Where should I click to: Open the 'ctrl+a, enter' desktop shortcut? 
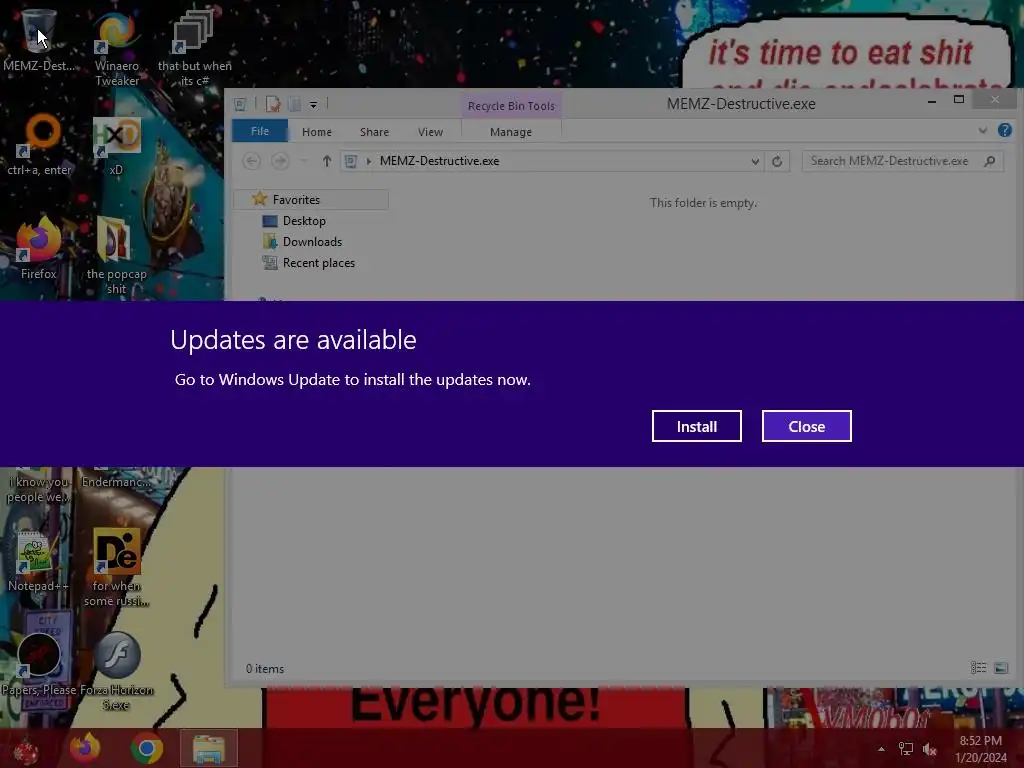pos(39,145)
